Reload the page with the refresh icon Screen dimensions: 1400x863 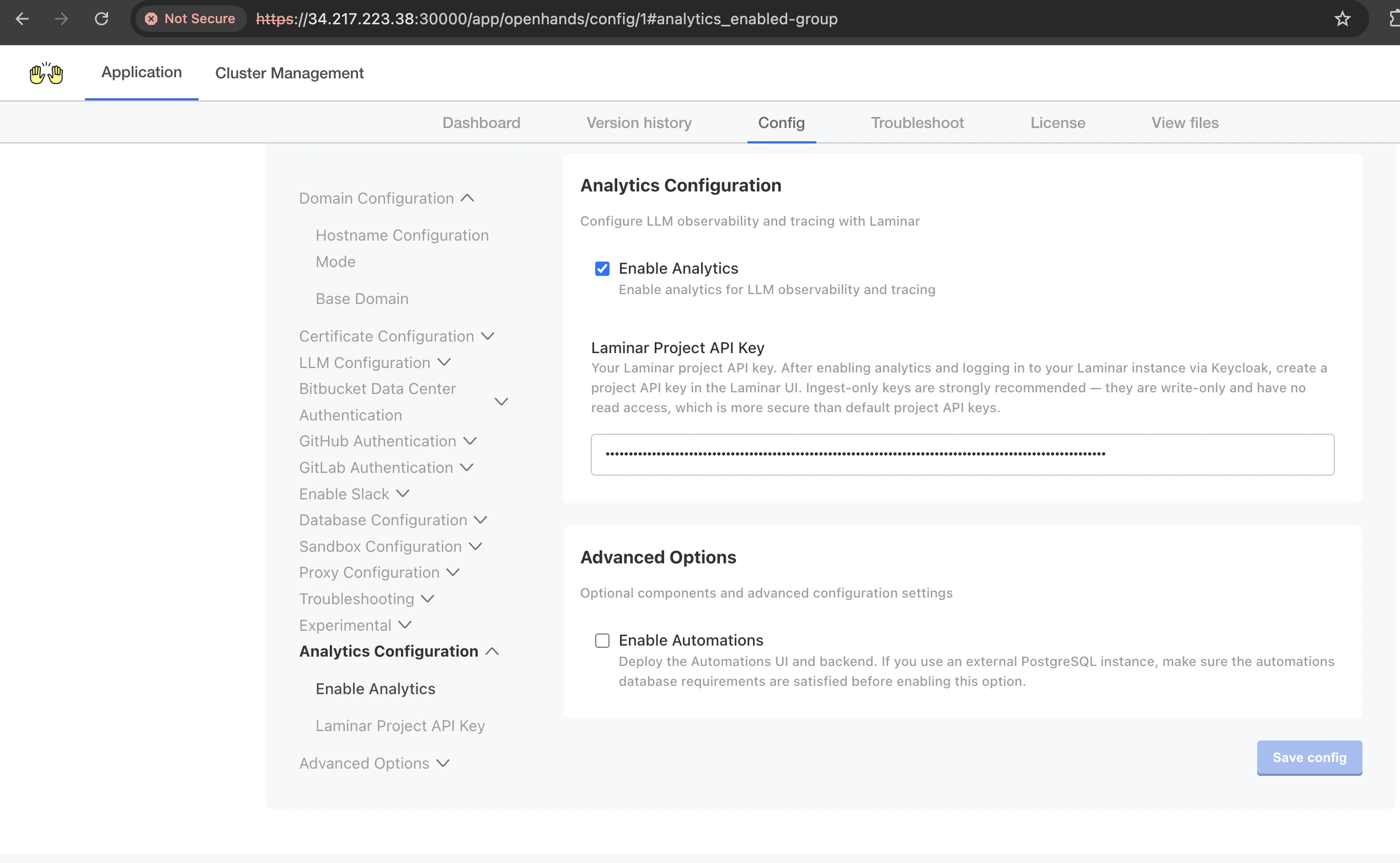pyautogui.click(x=101, y=19)
